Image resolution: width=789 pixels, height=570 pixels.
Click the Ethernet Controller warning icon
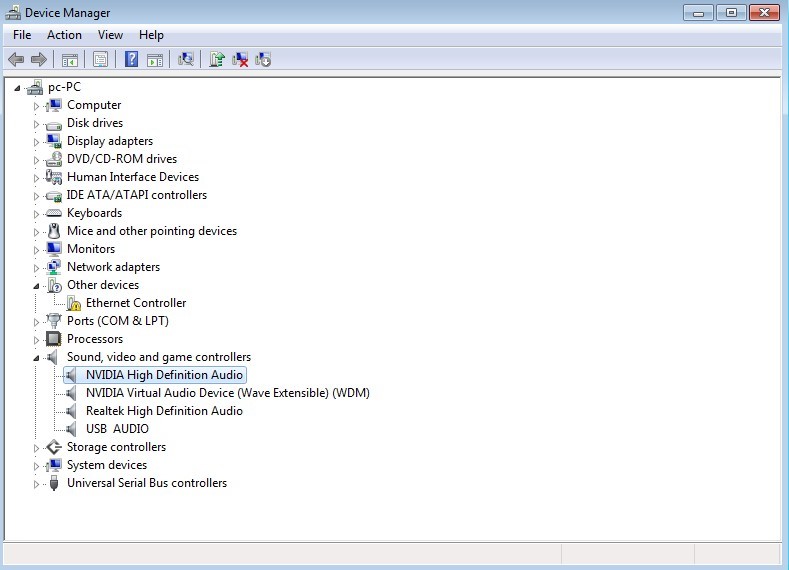(x=73, y=303)
